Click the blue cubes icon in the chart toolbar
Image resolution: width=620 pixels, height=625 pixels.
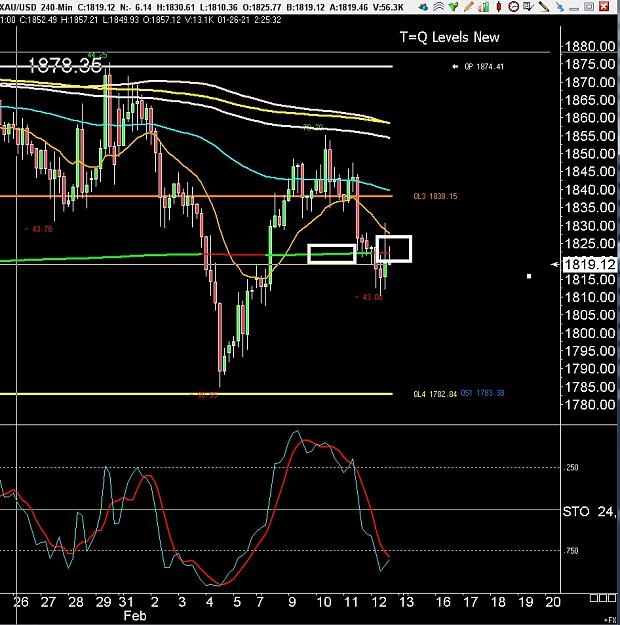[x=424, y=6]
